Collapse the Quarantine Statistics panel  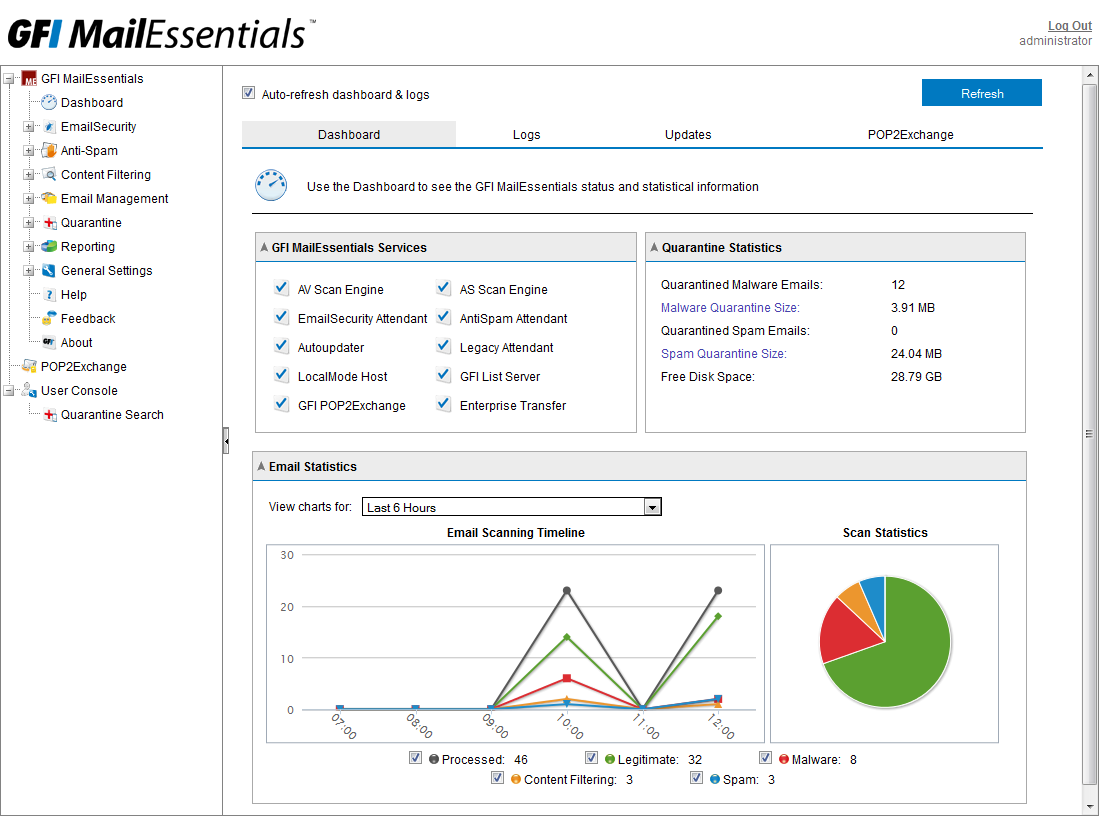coord(654,247)
